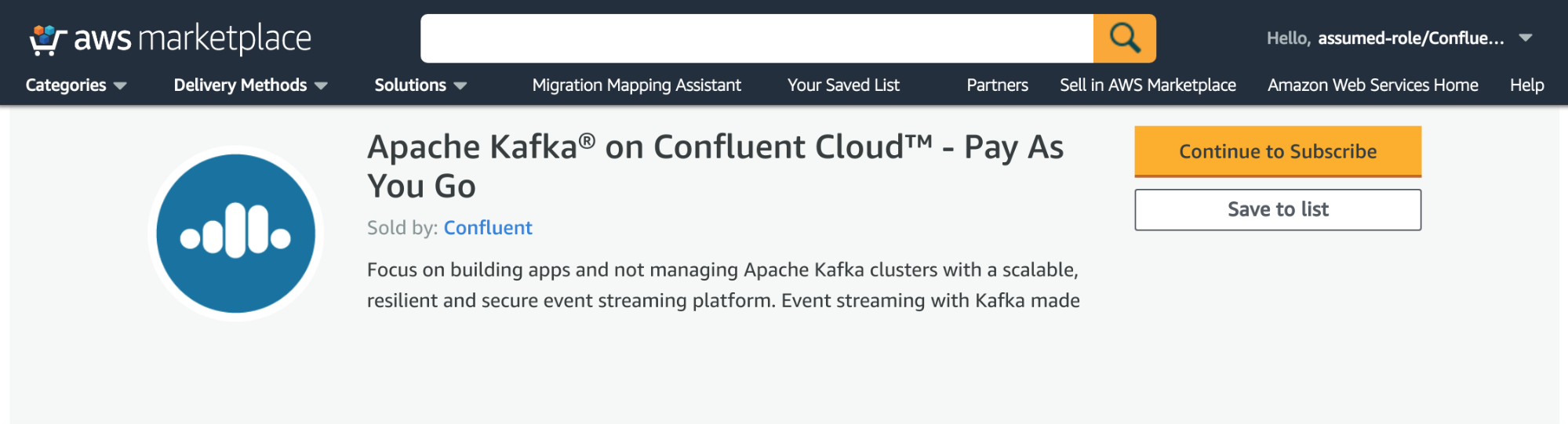Click the aws marketplace wordmark text
Screen dimensions: 1568x424
192,39
